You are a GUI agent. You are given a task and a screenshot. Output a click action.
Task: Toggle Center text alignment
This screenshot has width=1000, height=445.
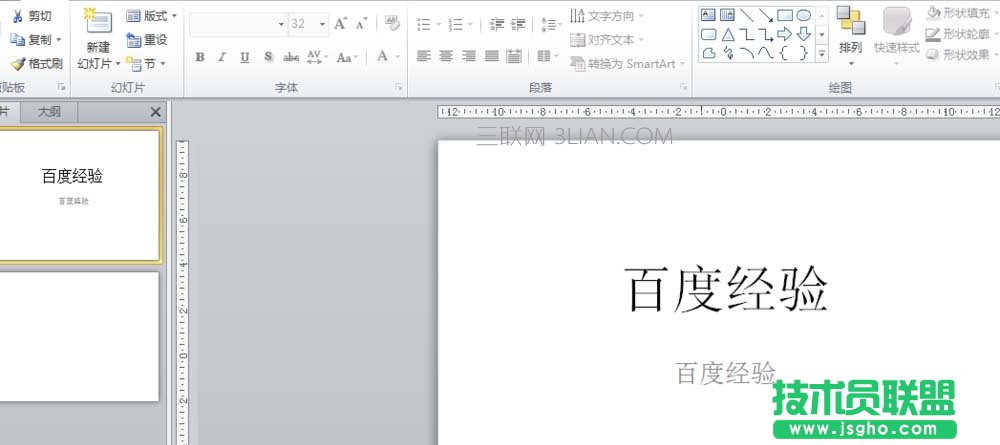click(446, 57)
